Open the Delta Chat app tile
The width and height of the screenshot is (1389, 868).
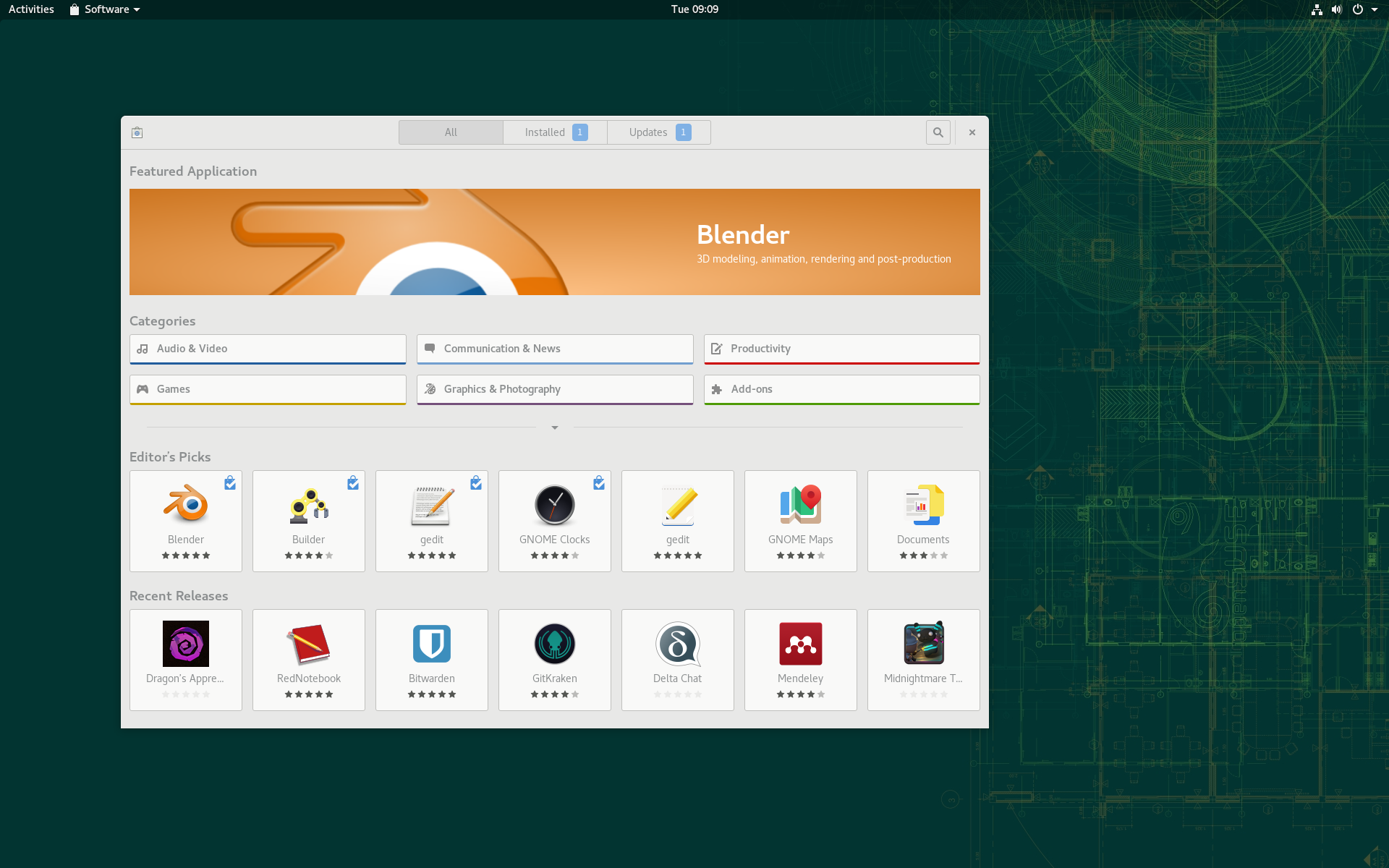678,660
